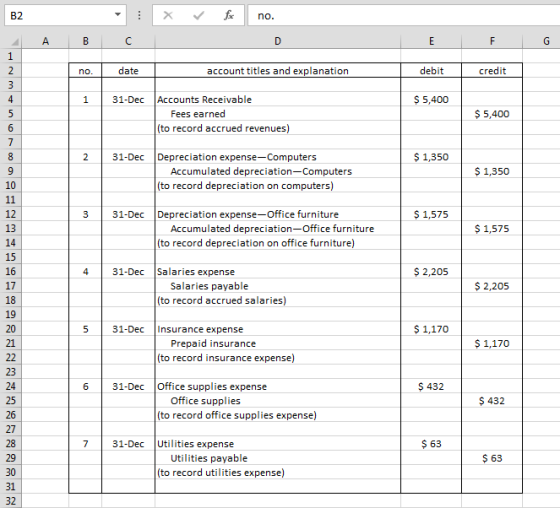This screenshot has width=560, height=508.
Task: Click the formula bar resize dots handle
Action: point(139,15)
